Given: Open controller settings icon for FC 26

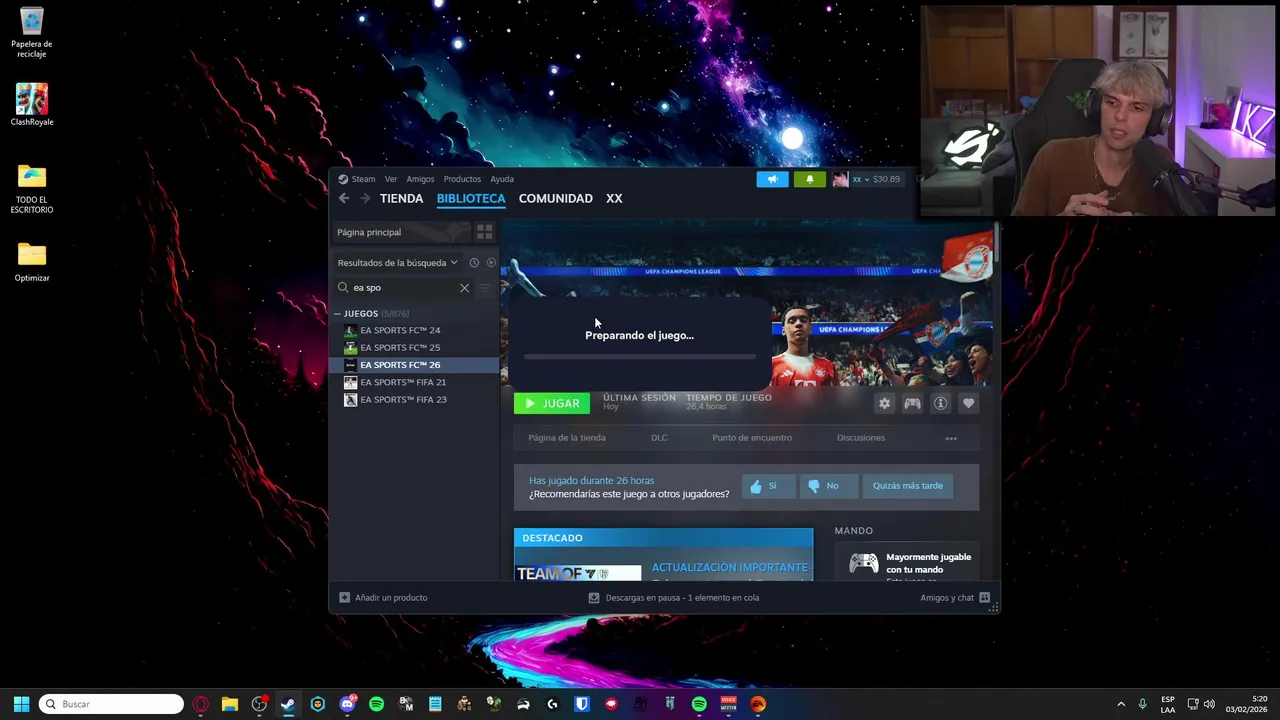Looking at the screenshot, I should coord(912,403).
